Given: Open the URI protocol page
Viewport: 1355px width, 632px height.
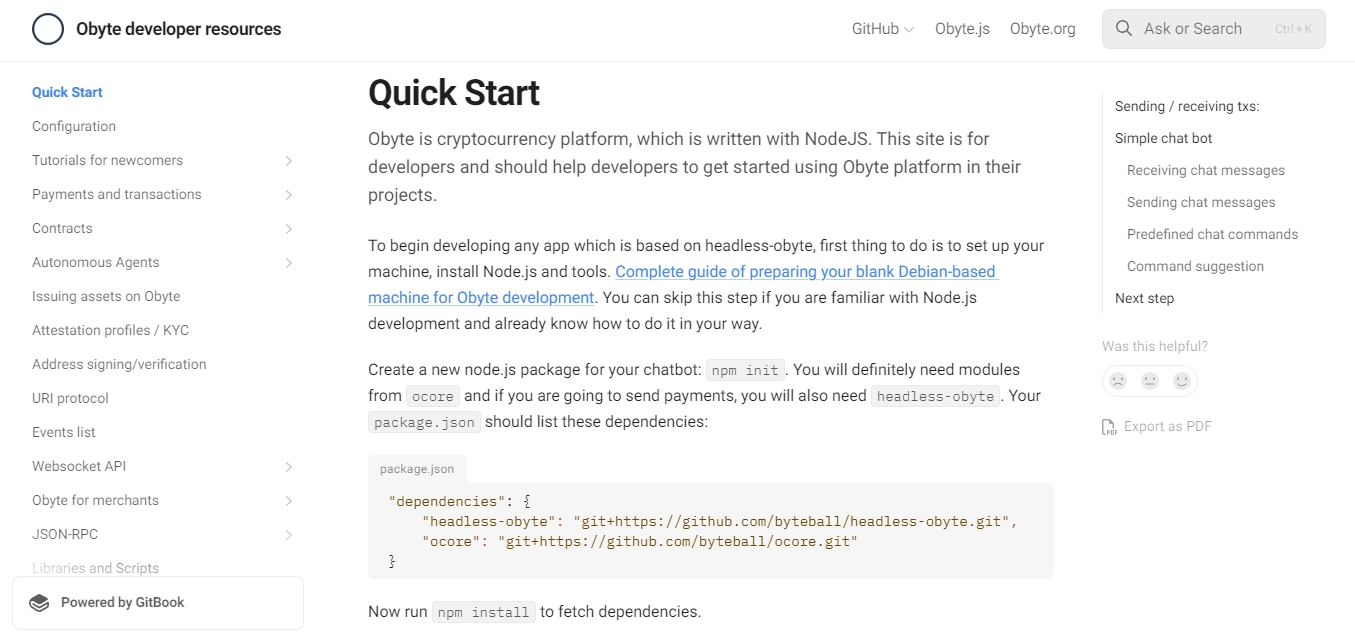Looking at the screenshot, I should click(70, 398).
